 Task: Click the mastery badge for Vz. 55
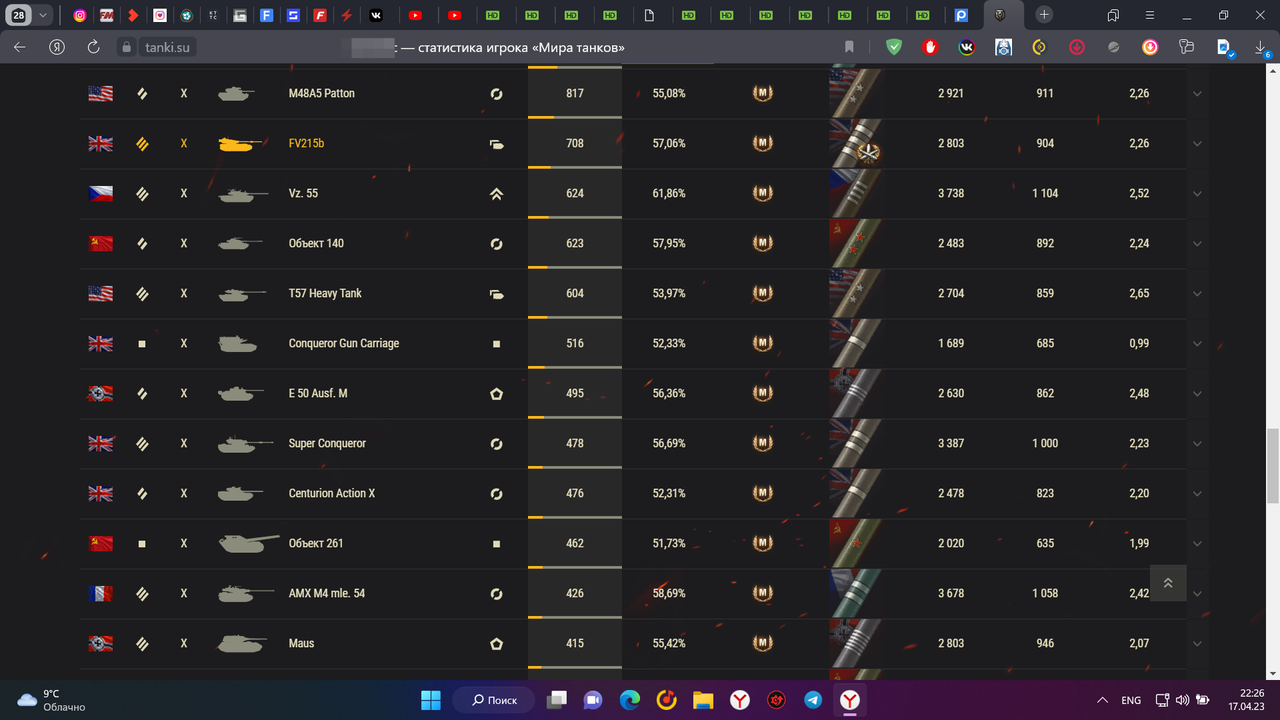[762, 193]
